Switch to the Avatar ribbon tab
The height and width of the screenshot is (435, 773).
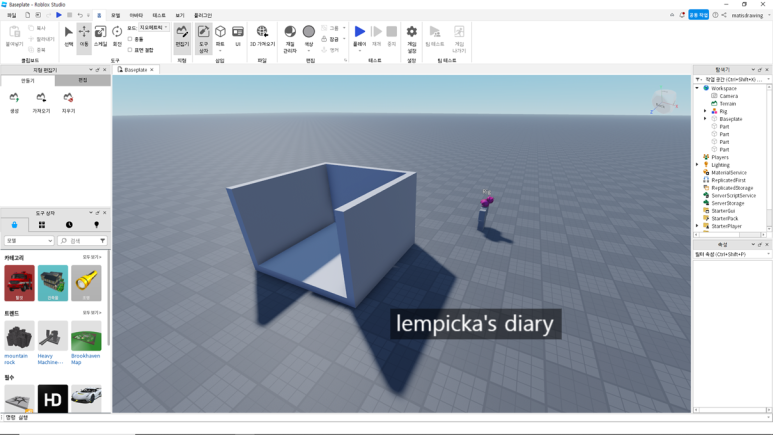(x=136, y=15)
